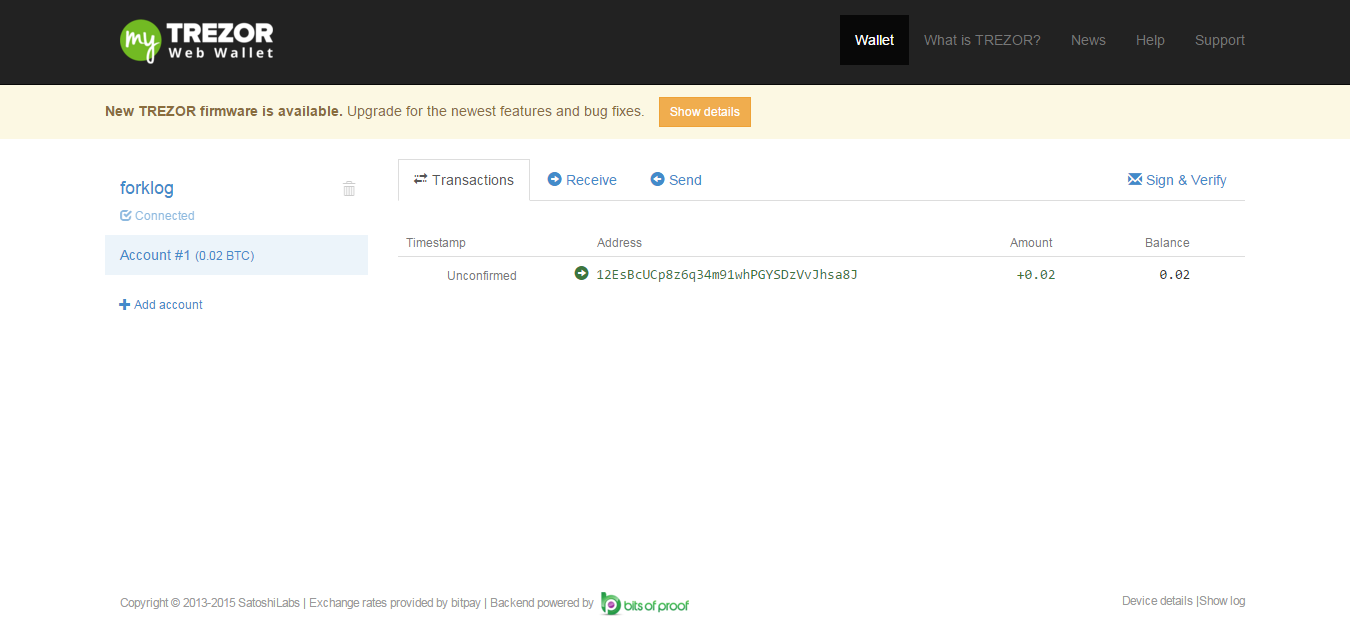The width and height of the screenshot is (1350, 623).
Task: Open the Device details link
Action: tap(1156, 600)
